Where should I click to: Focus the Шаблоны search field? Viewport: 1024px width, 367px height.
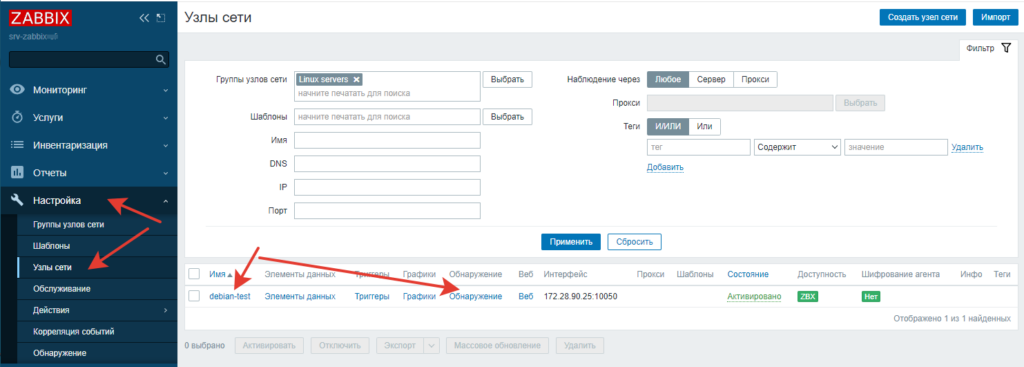[387, 117]
